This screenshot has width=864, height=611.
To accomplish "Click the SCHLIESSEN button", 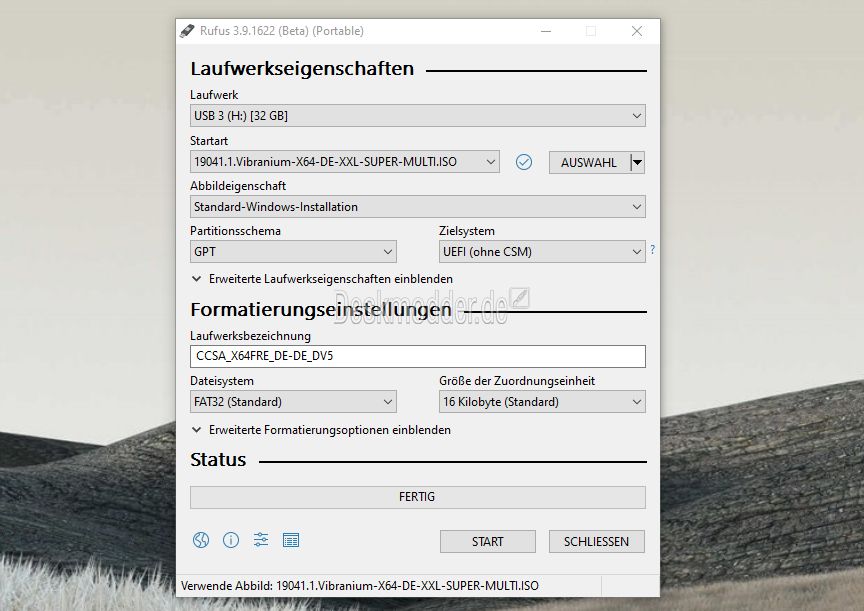I will point(597,542).
